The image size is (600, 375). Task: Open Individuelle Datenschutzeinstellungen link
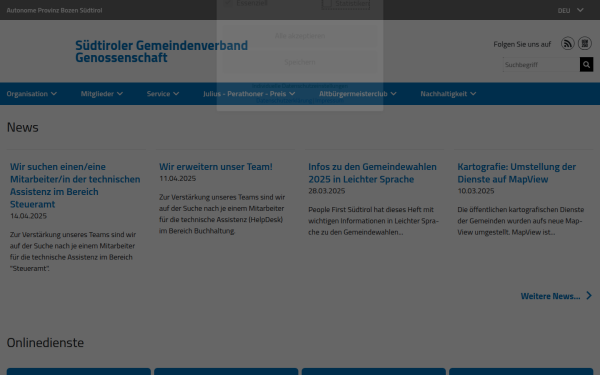click(x=300, y=86)
